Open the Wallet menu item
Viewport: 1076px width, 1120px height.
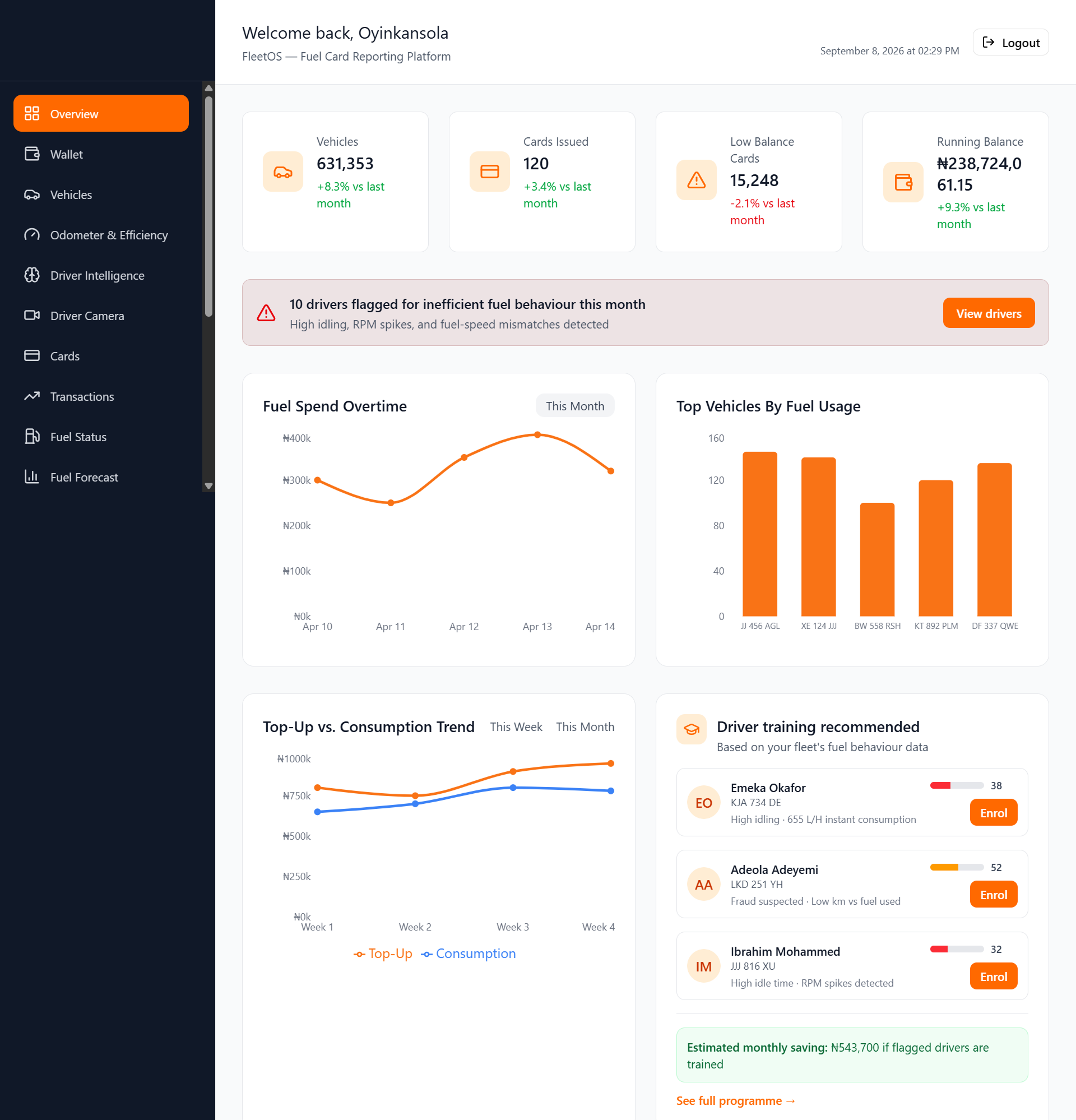tap(101, 154)
